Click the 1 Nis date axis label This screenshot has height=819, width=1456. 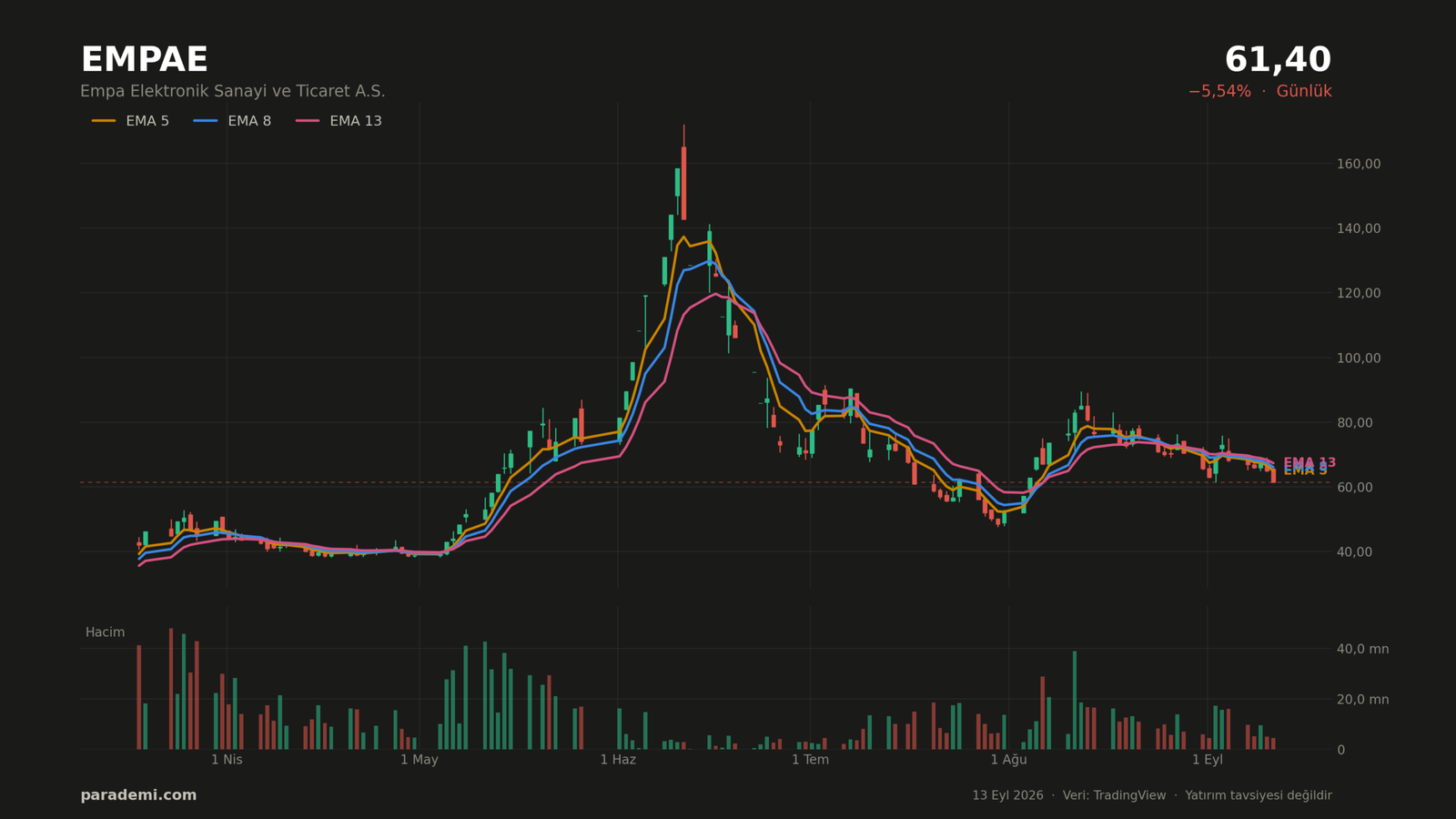227,759
